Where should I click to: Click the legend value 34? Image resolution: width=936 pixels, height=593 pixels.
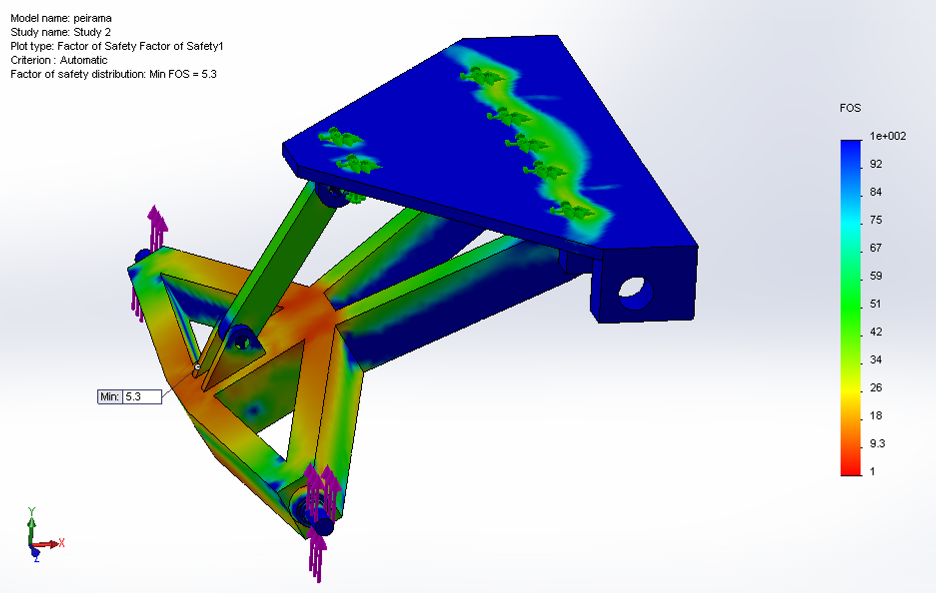pyautogui.click(x=876, y=360)
